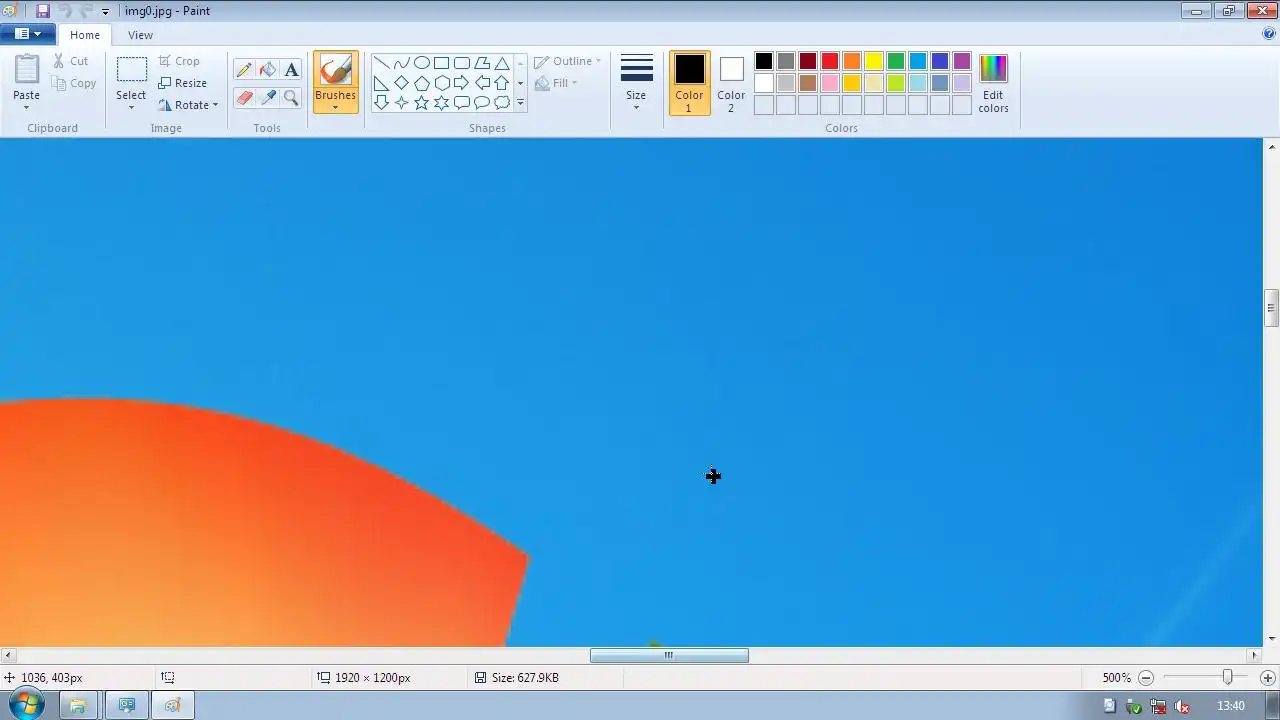Click the zoom slider handle
Viewport: 1280px width, 720px height.
coord(1227,678)
